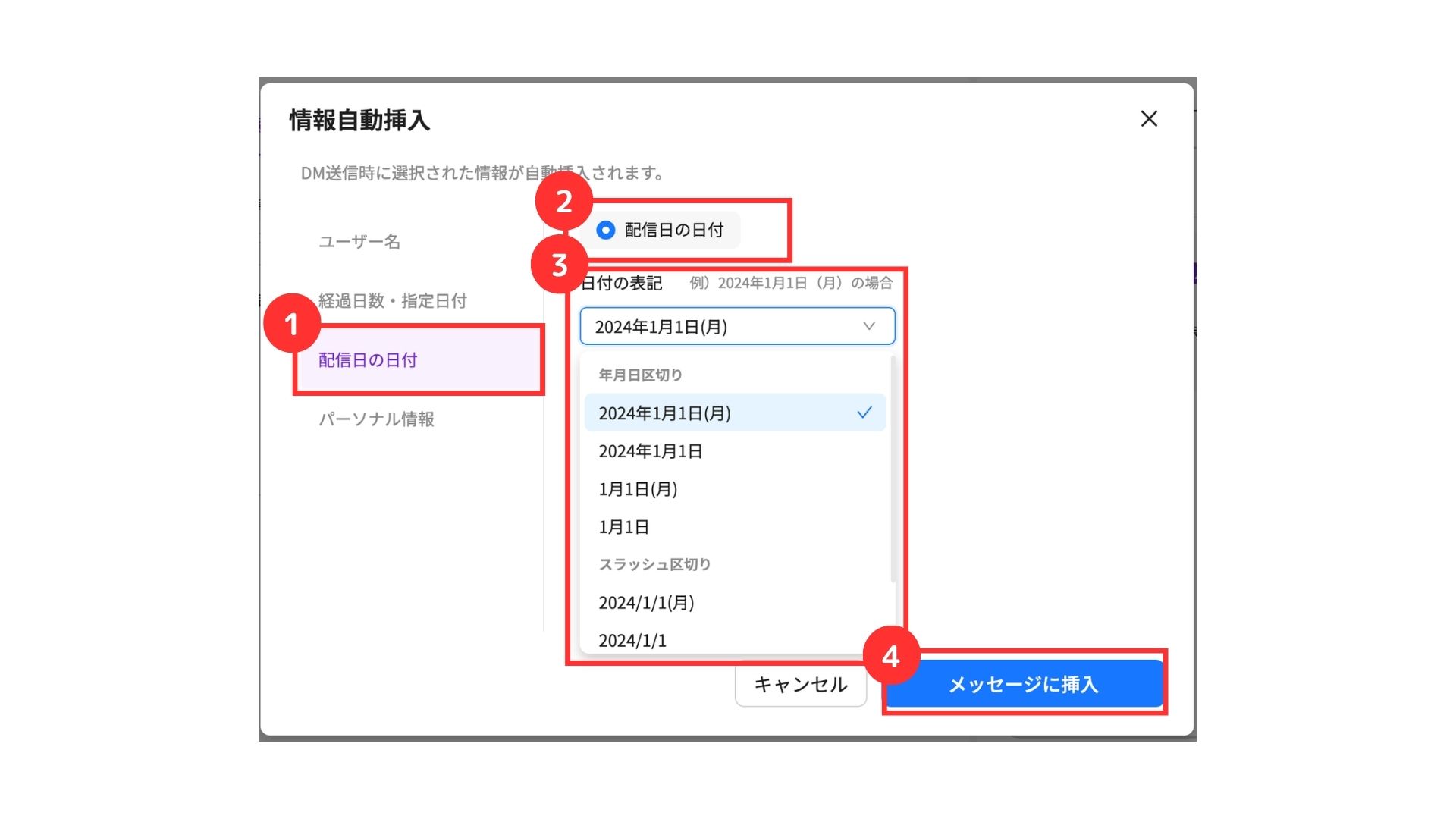Choose 2024/1/1 slash format option
The width and height of the screenshot is (1456, 819).
[632, 641]
